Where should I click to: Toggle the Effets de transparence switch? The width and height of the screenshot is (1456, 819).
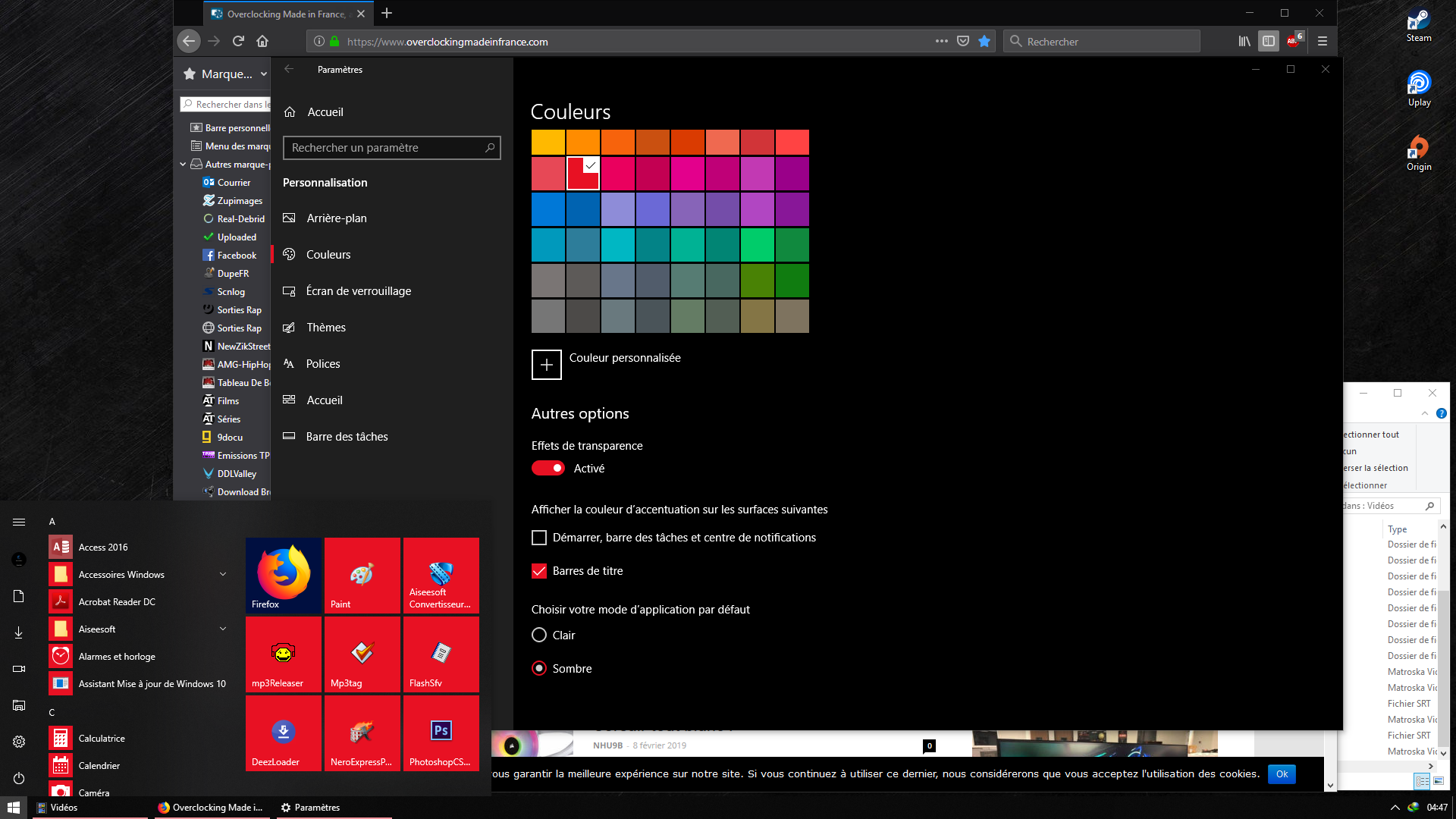coord(548,469)
